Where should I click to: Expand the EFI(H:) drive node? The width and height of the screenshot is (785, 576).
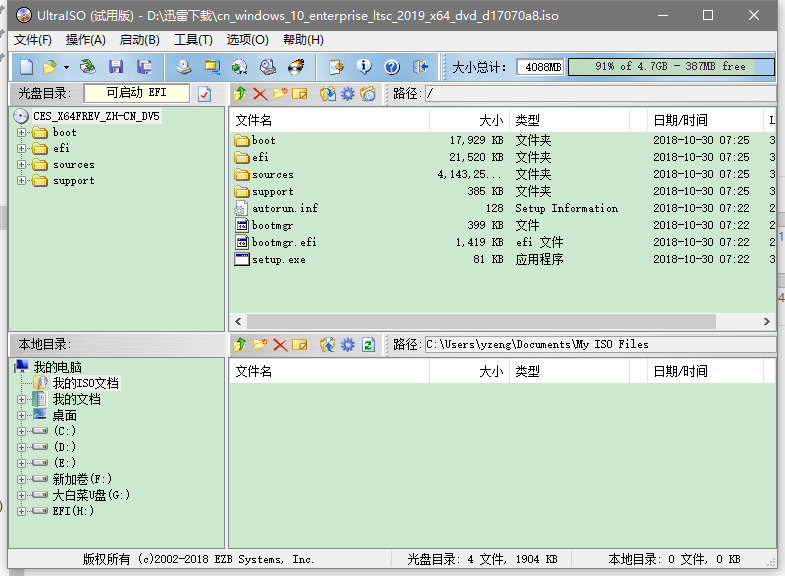[x=21, y=511]
